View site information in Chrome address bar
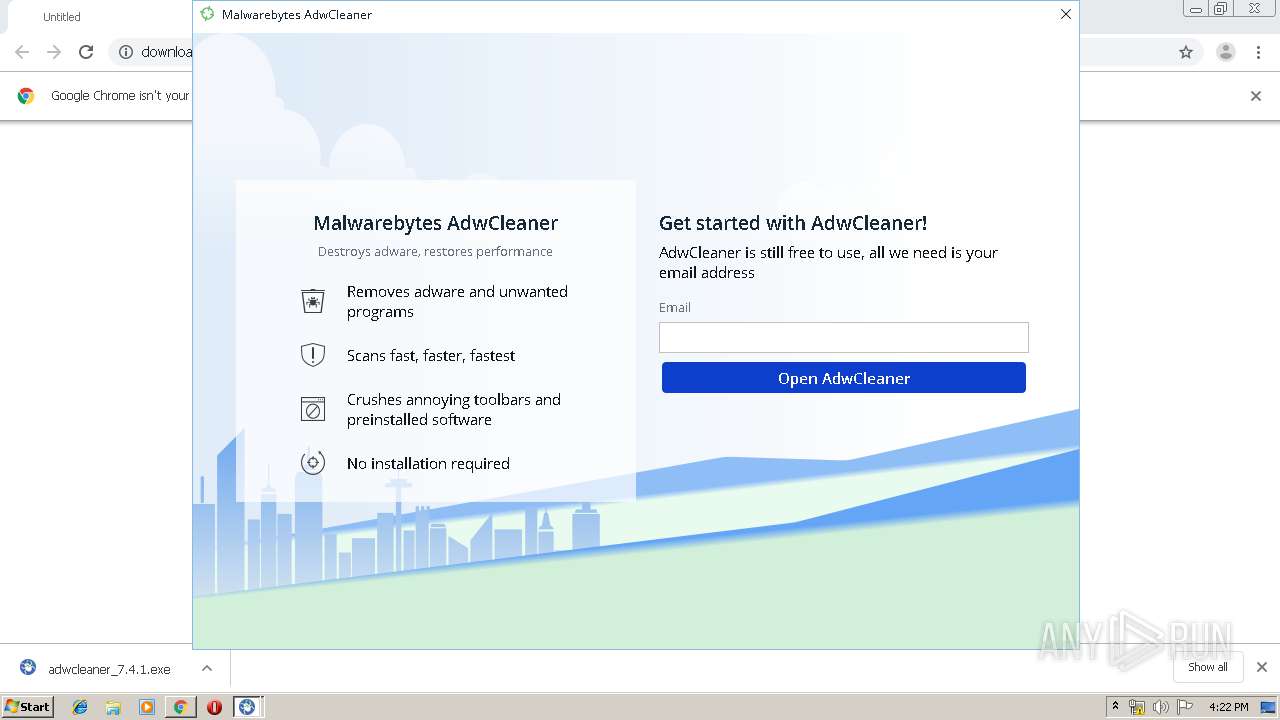1280x720 pixels. coord(126,52)
